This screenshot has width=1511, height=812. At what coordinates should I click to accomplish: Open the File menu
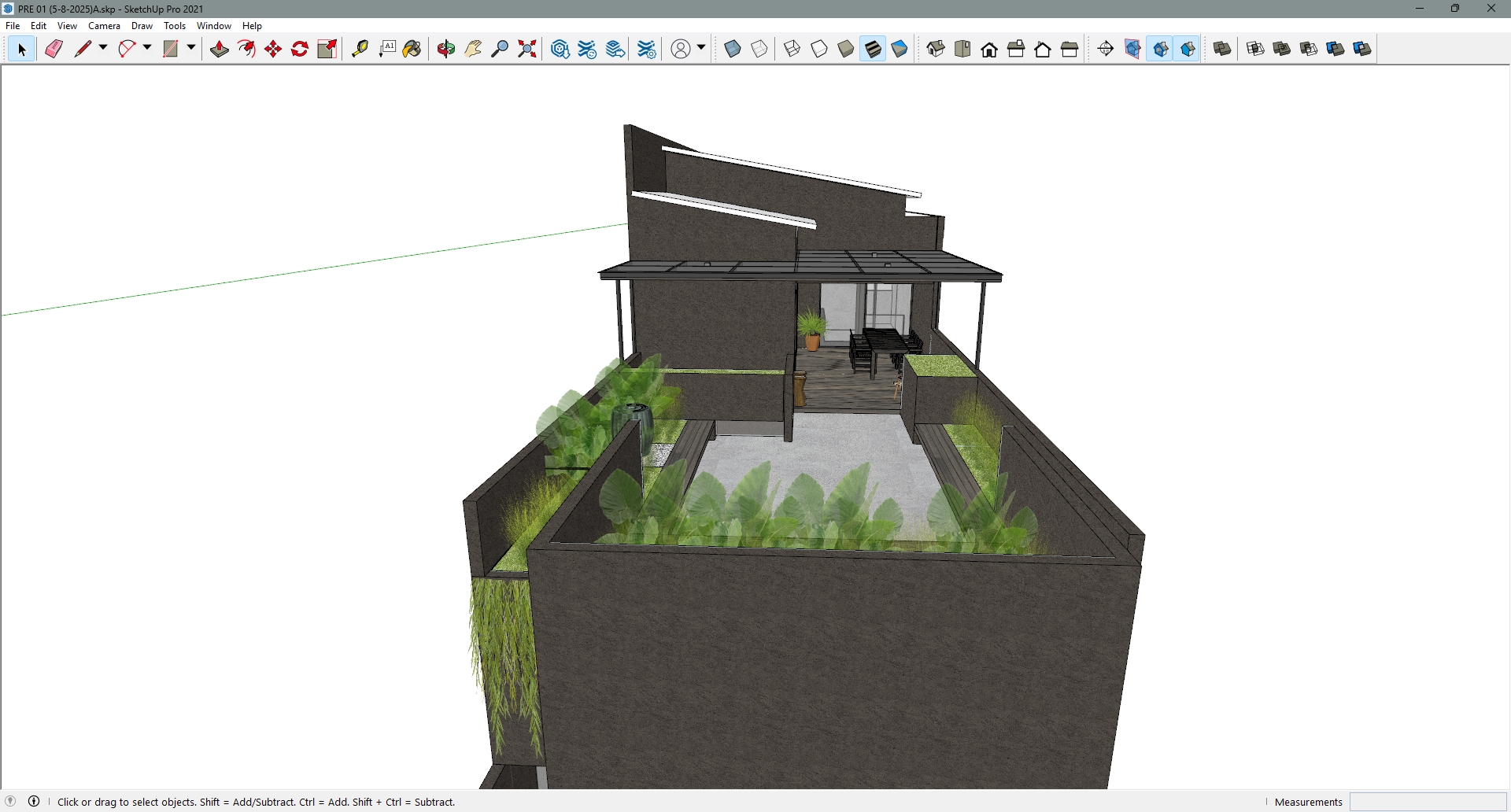click(x=13, y=26)
